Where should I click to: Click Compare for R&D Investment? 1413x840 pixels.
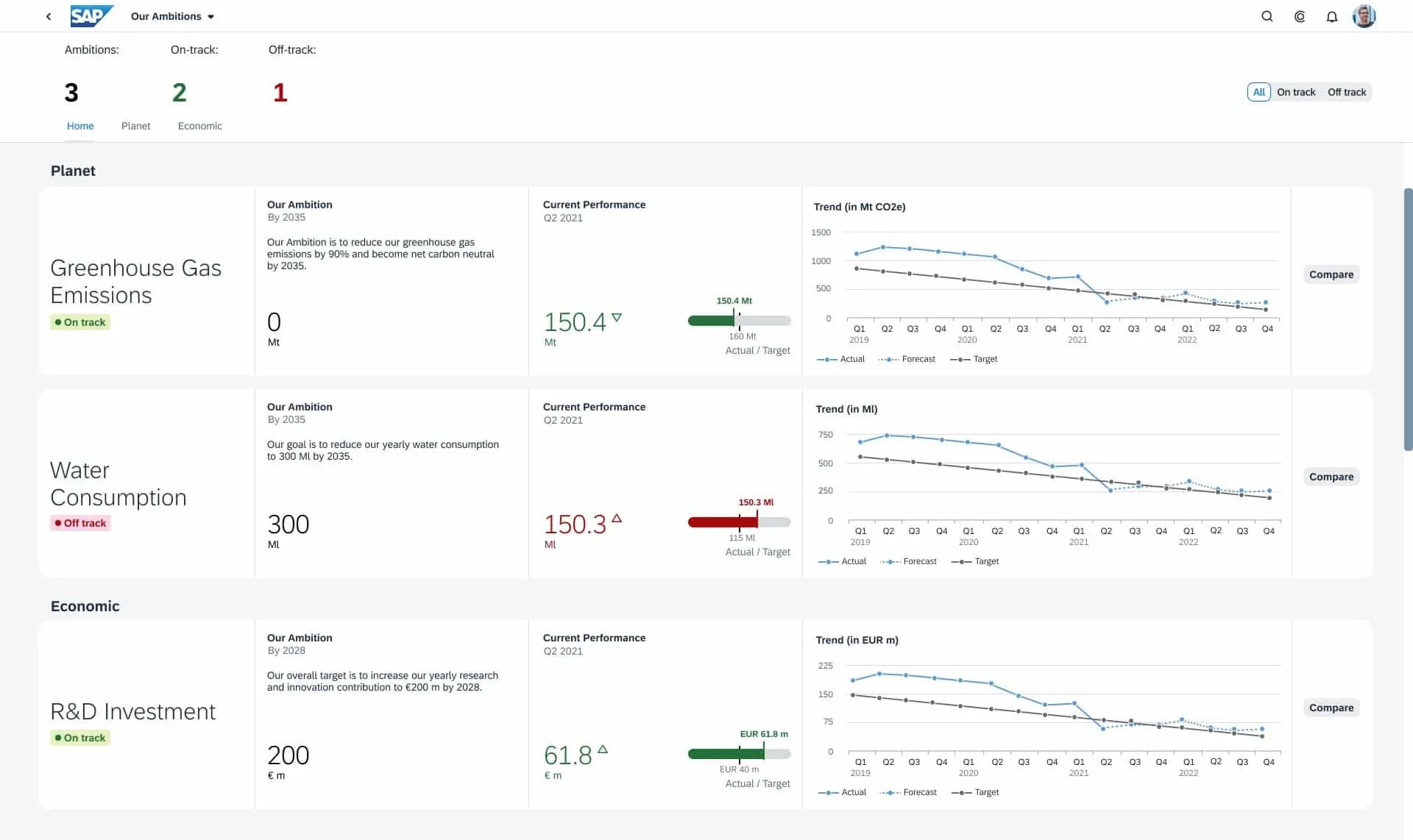click(x=1331, y=708)
